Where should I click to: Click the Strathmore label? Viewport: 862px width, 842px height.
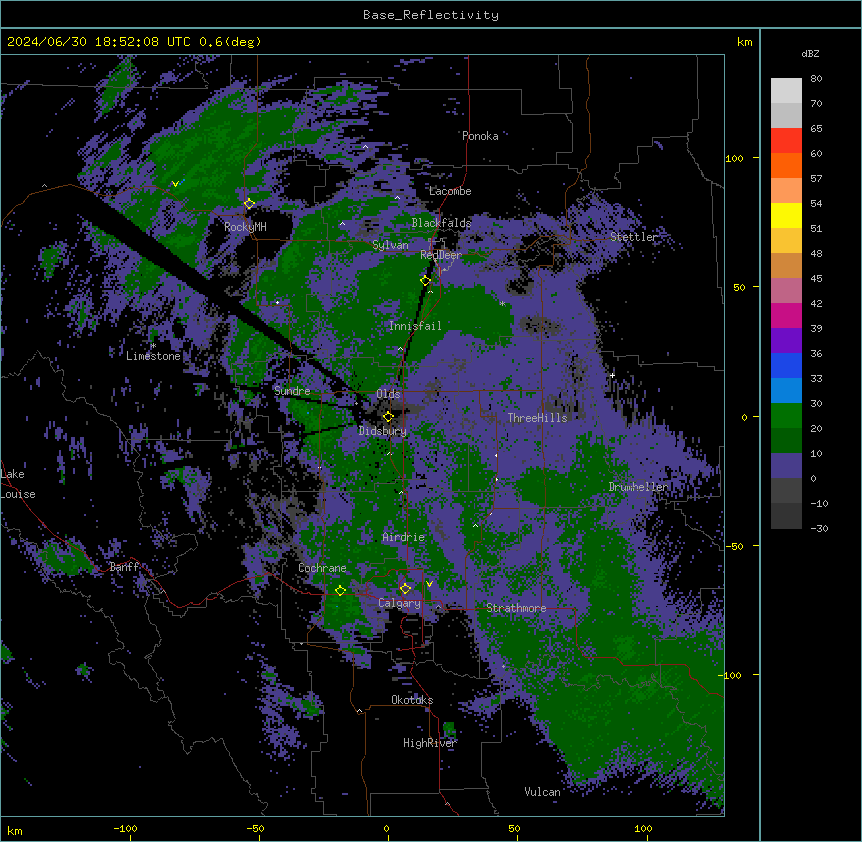click(x=516, y=608)
